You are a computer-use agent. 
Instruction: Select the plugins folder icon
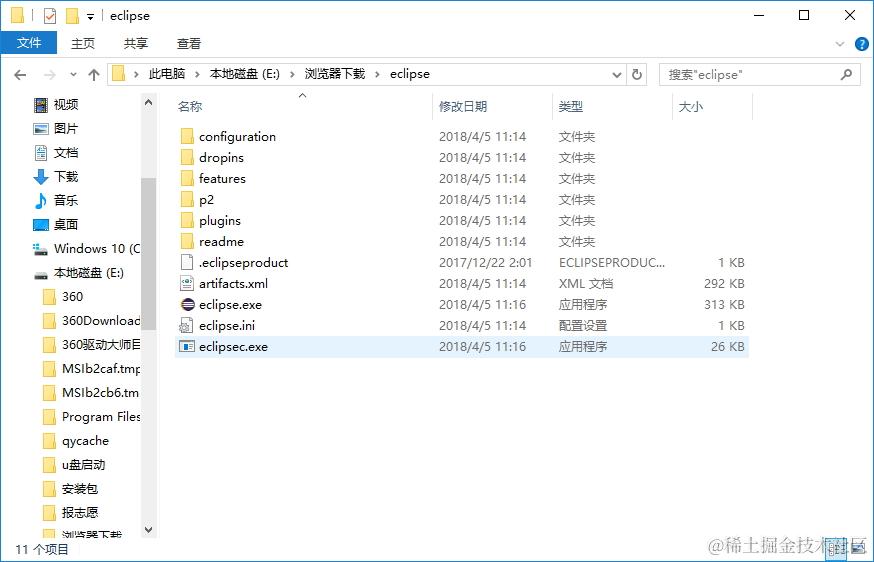click(187, 221)
